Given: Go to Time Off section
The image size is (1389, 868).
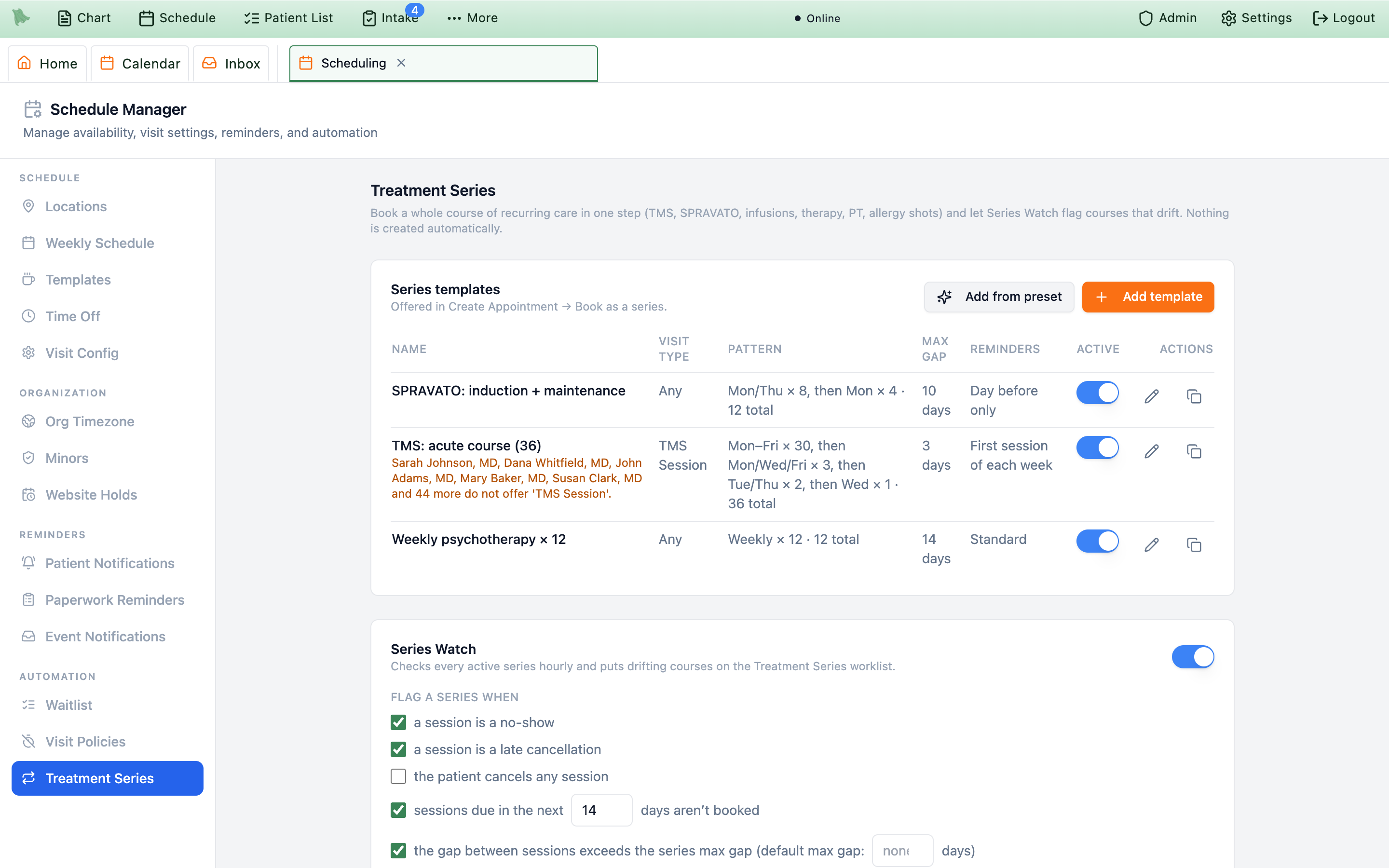Looking at the screenshot, I should tap(108, 316).
